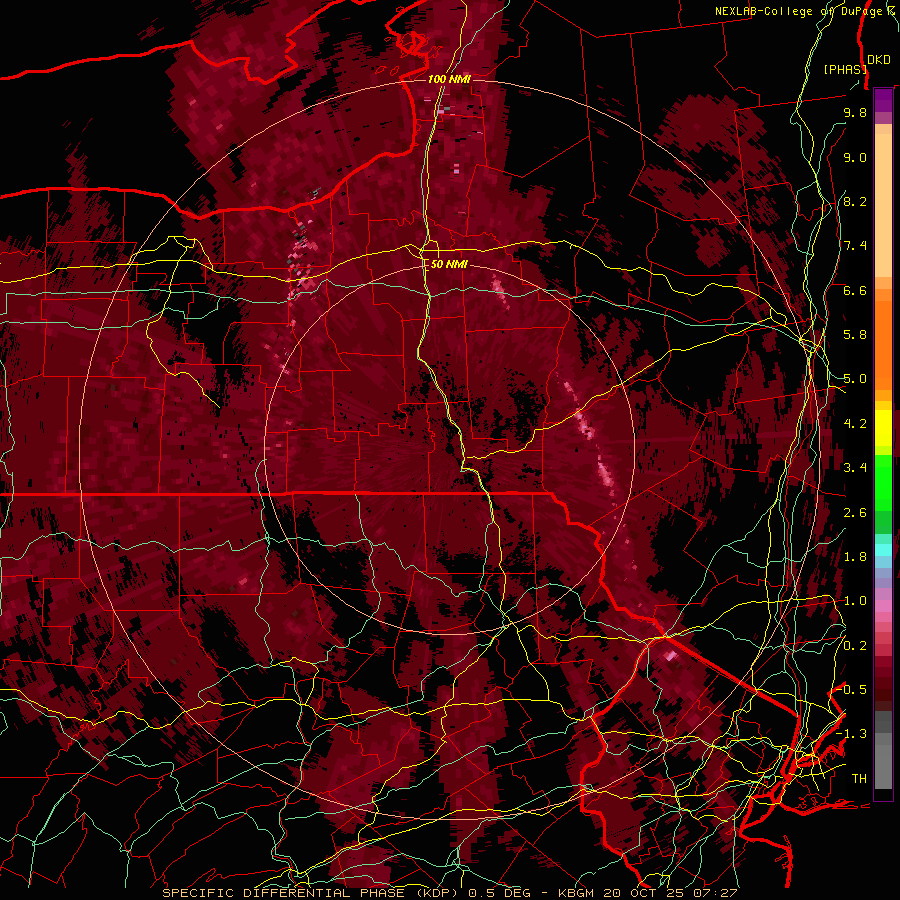Pick the pink segment of the color bar

click(883, 606)
